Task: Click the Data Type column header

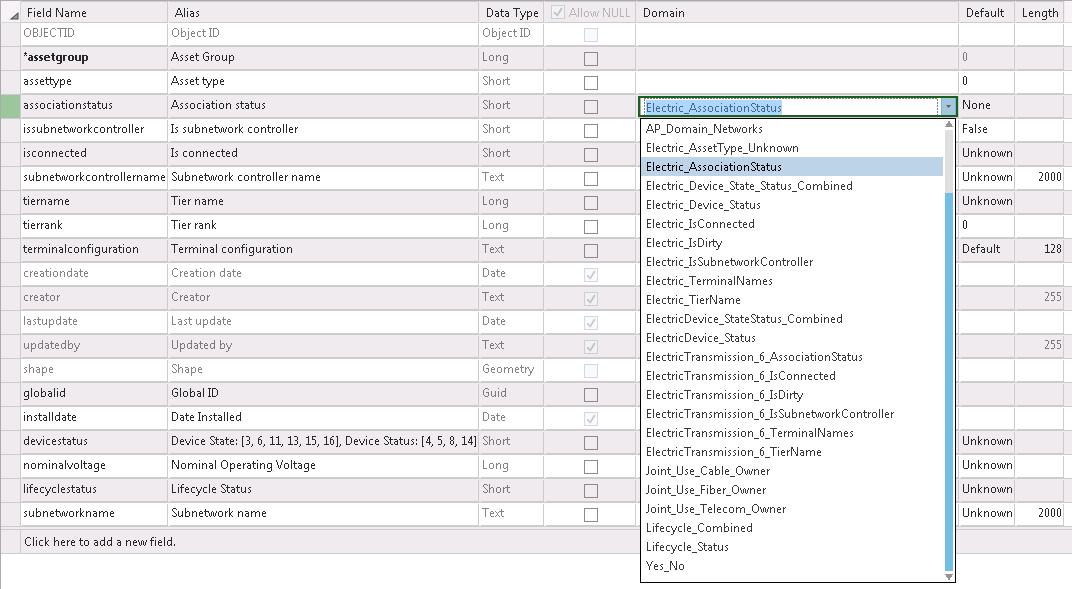Action: (511, 12)
